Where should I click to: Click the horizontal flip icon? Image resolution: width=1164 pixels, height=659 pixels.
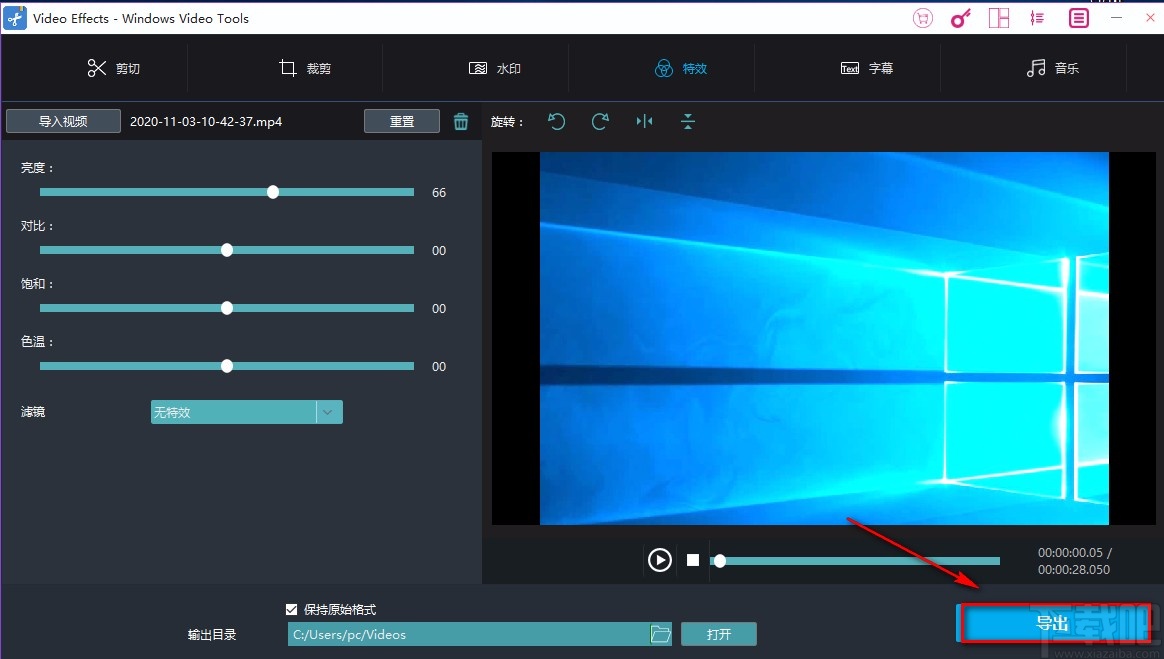point(644,121)
